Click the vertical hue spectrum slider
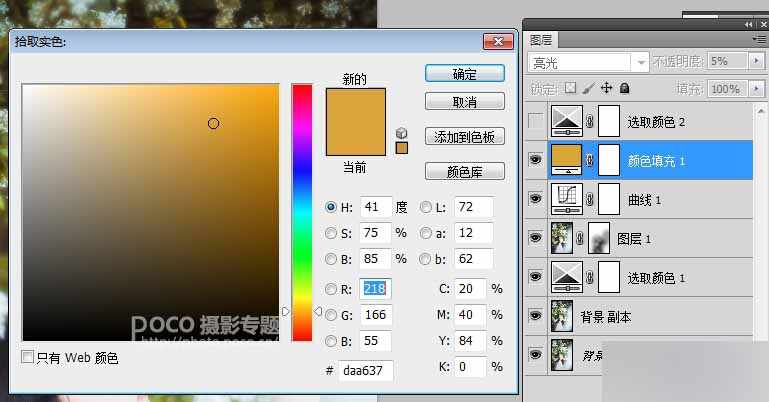 (302, 212)
